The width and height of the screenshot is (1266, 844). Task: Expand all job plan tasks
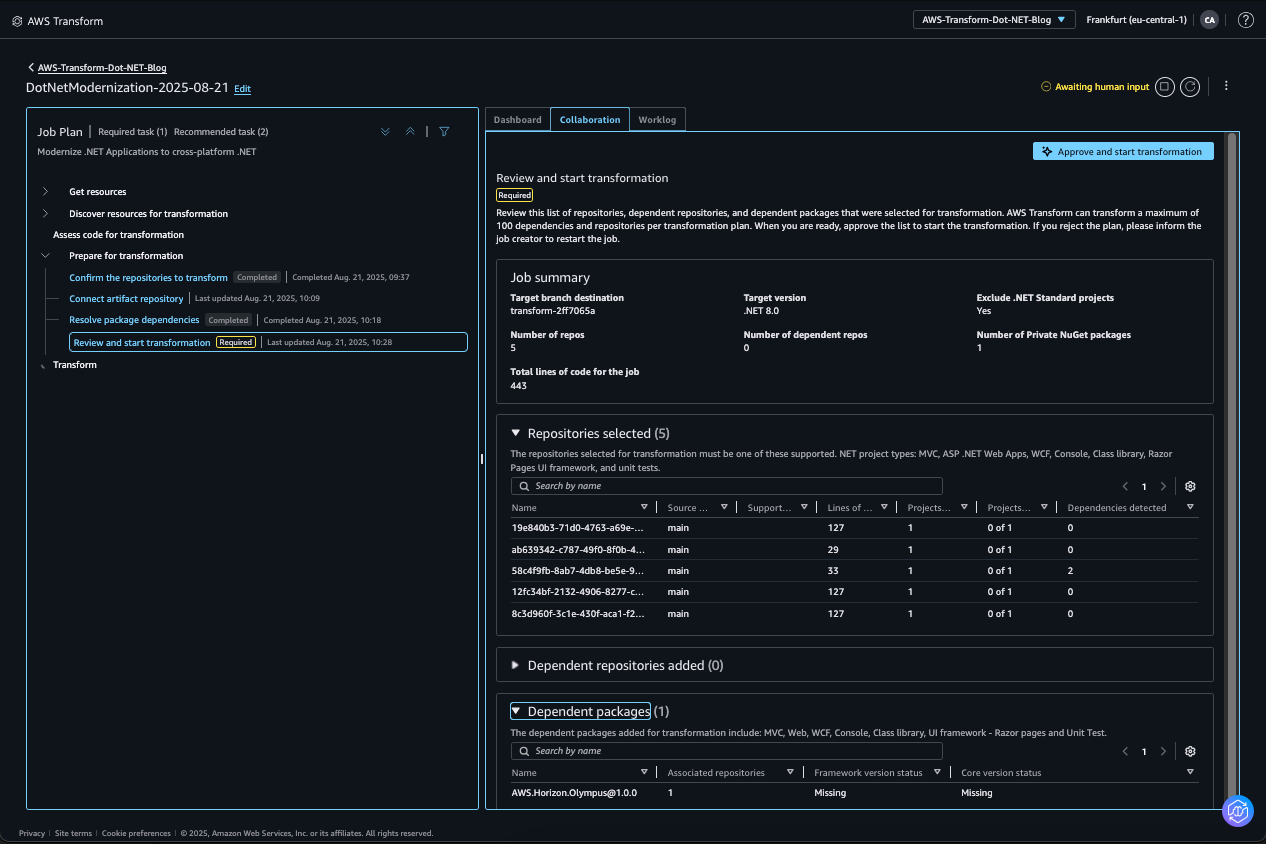pos(385,131)
